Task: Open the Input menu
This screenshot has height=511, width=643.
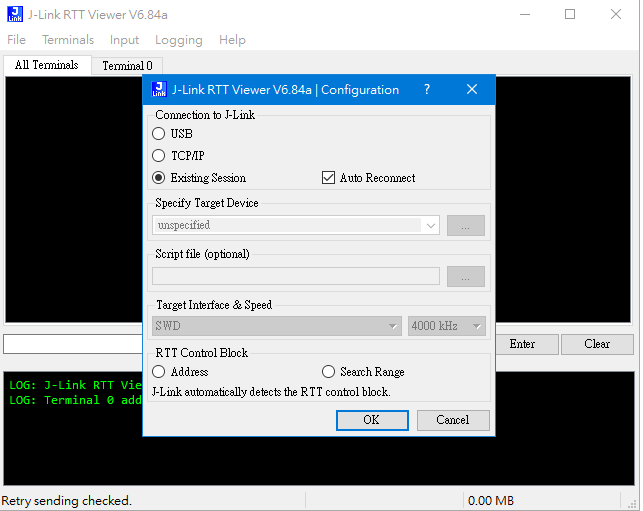Action: pos(124,40)
